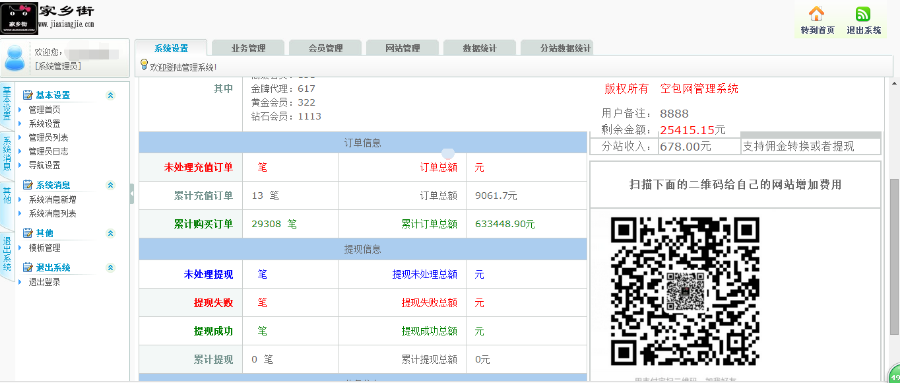Click the large QR code image

click(x=685, y=291)
